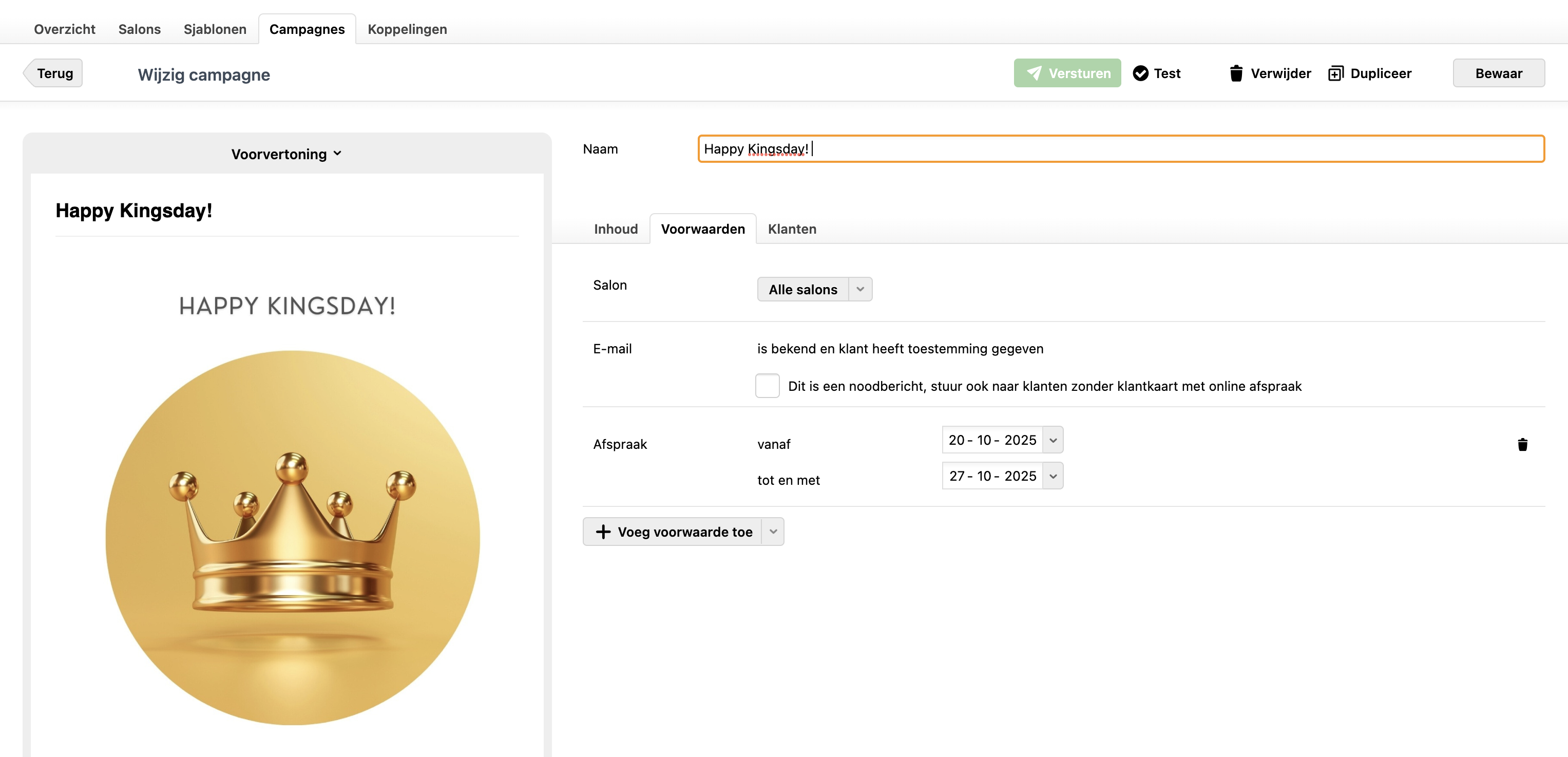Go to the Koppelingen tab

click(407, 29)
